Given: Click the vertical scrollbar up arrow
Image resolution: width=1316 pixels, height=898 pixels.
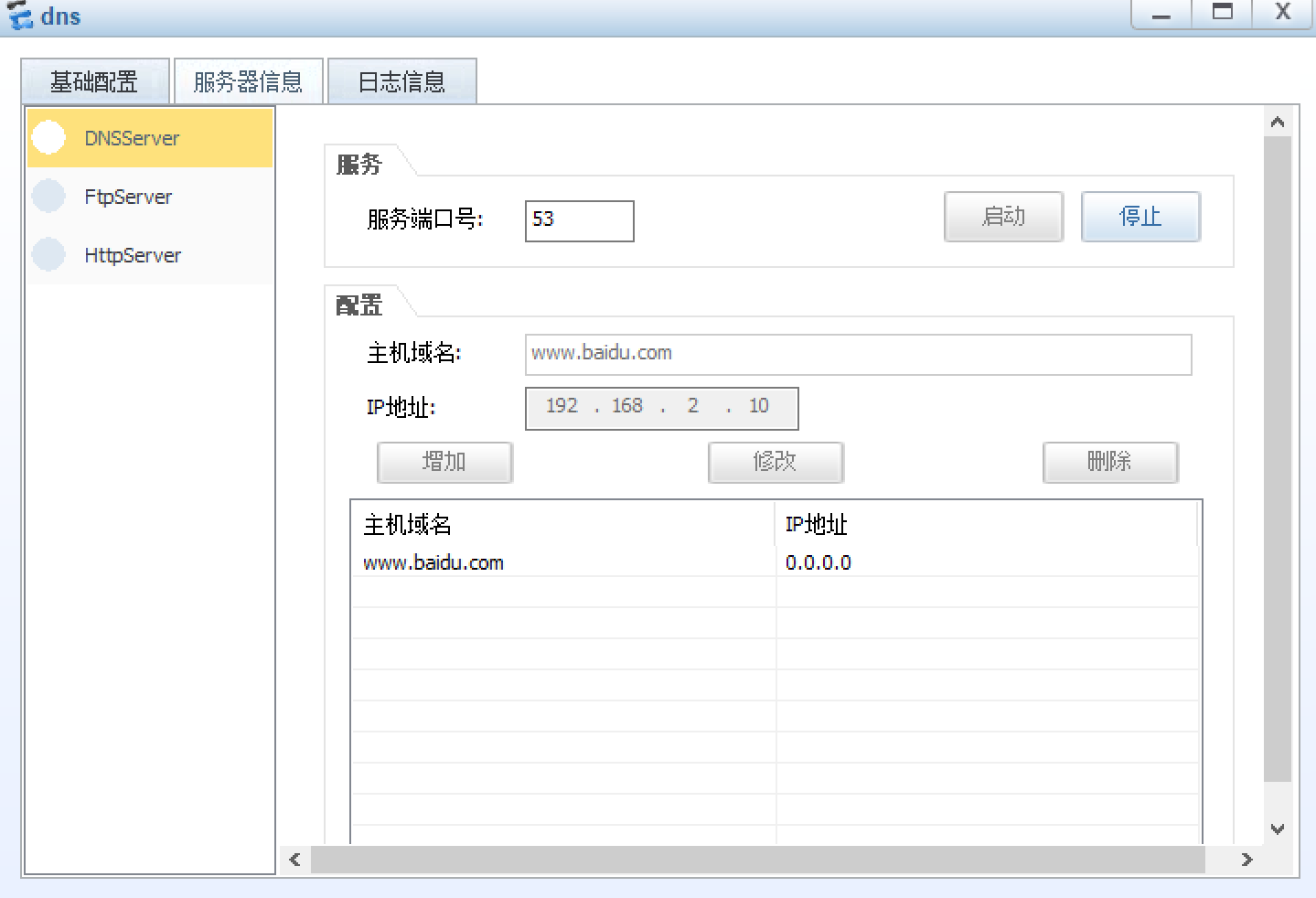Looking at the screenshot, I should pos(1278,123).
